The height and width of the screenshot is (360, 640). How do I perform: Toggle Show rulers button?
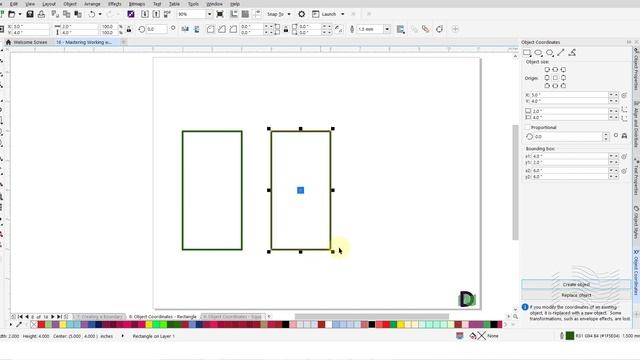pos(234,14)
